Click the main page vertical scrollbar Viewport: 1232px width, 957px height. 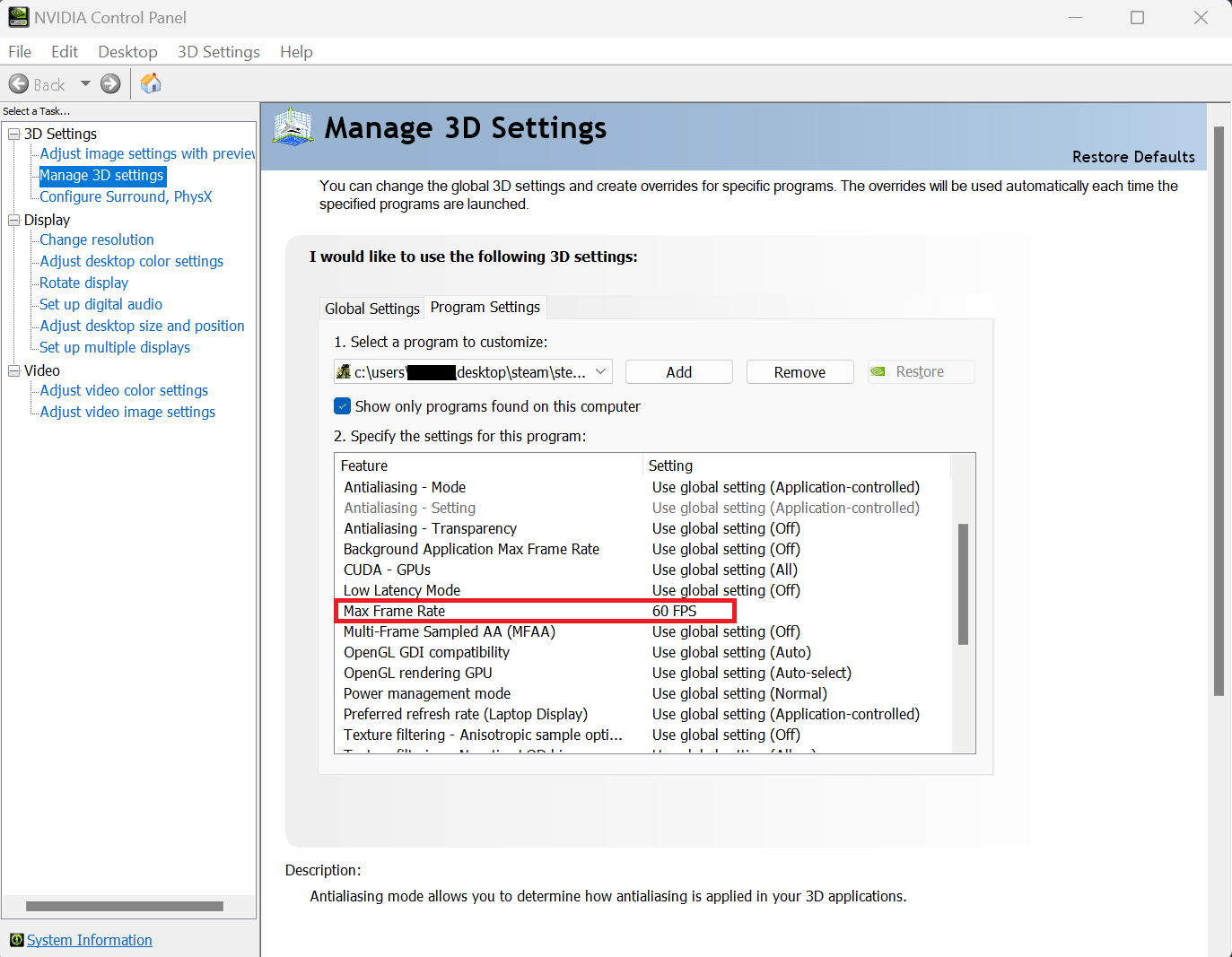pos(1219,411)
